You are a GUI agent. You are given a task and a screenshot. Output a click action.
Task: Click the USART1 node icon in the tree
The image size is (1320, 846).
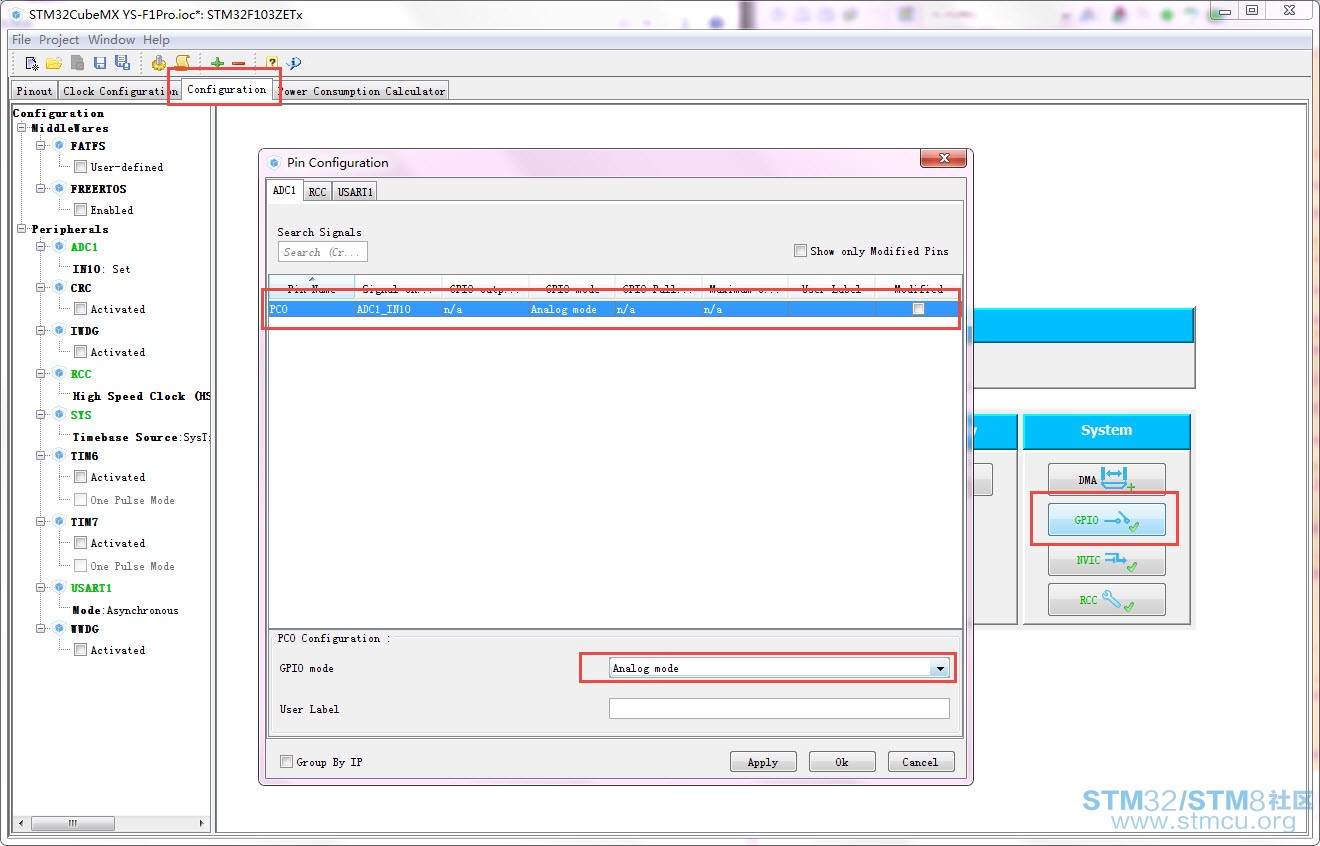(x=59, y=588)
